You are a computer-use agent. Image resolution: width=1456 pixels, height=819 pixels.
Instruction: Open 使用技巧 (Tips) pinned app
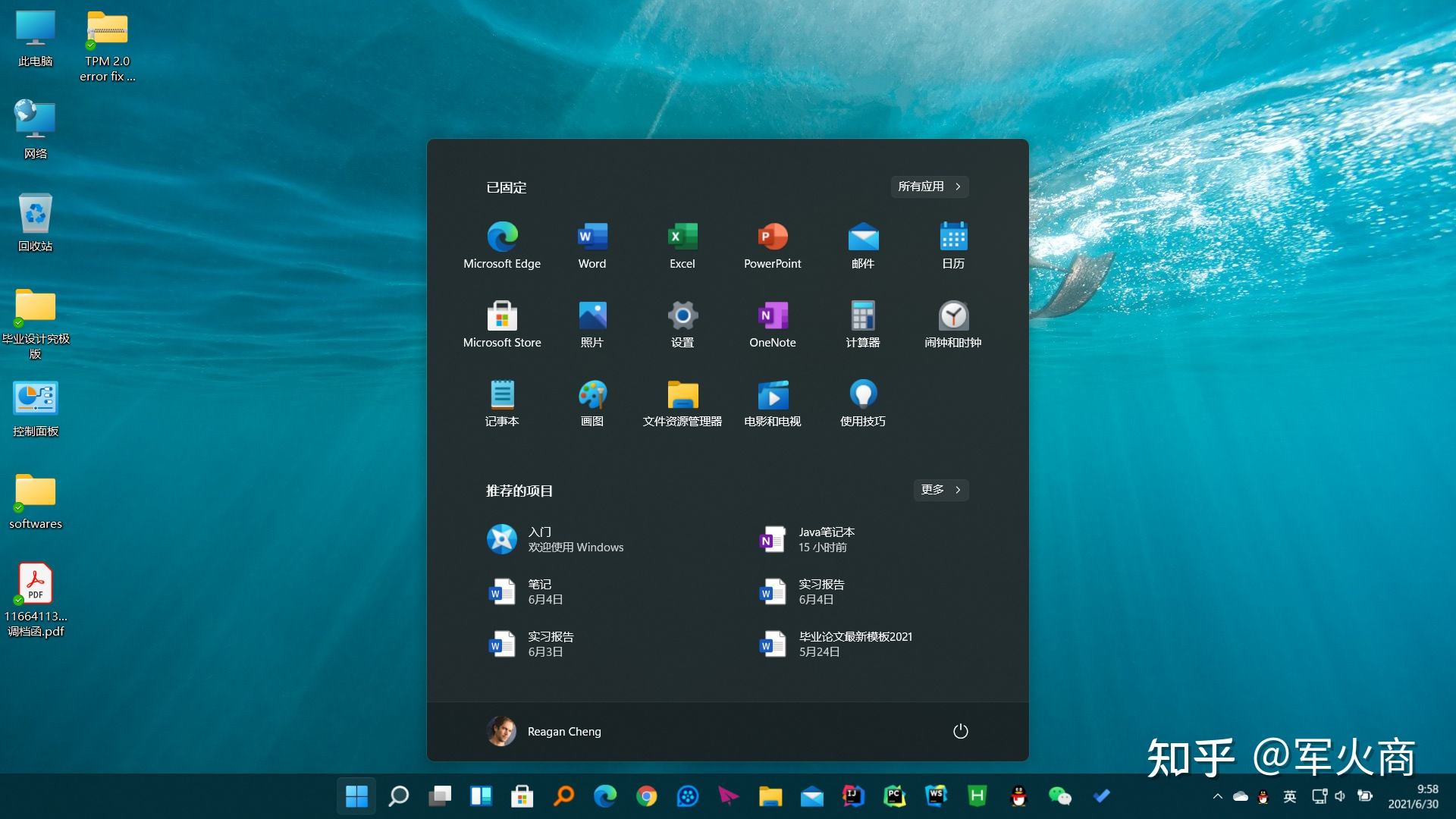point(863,403)
